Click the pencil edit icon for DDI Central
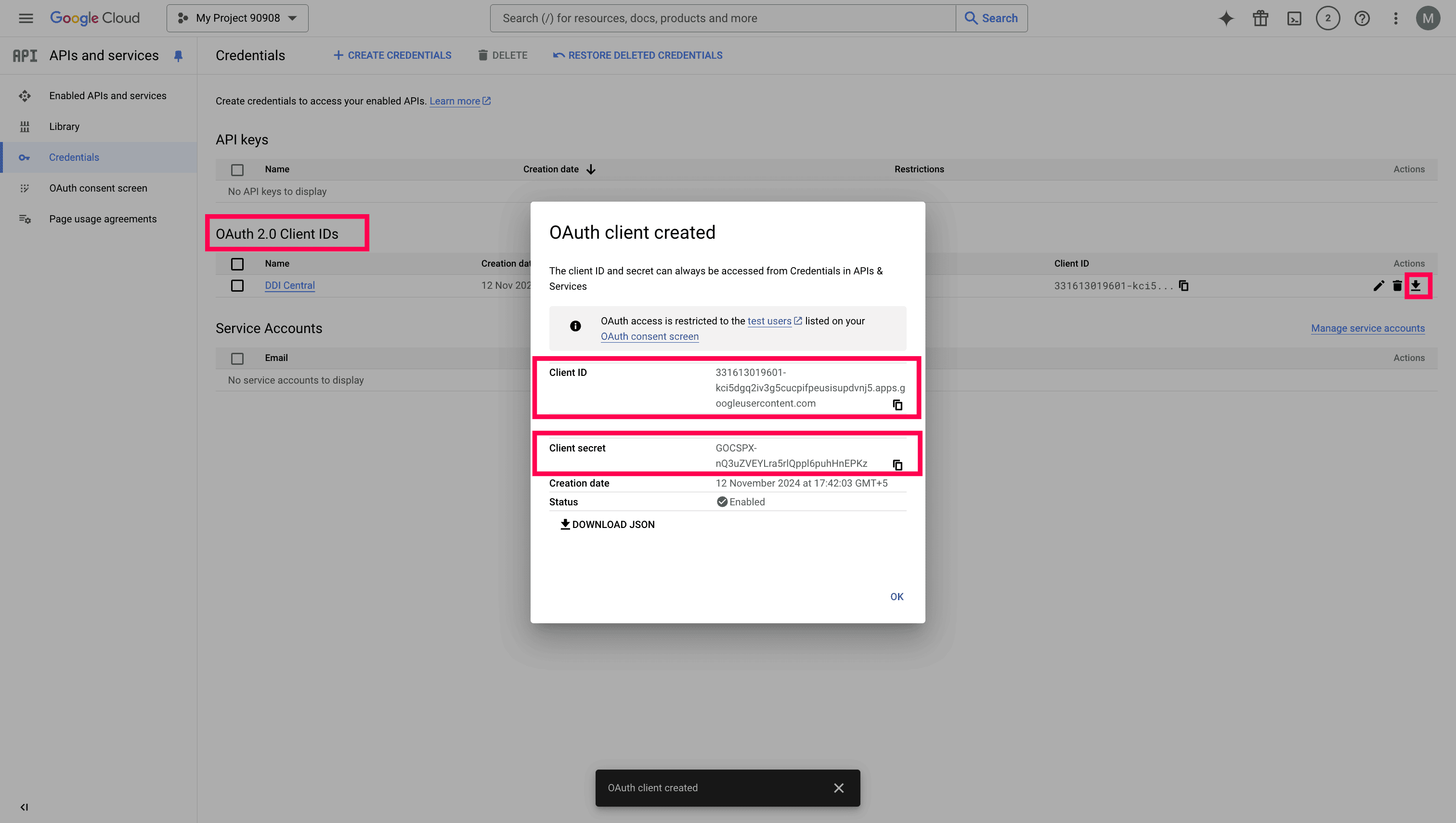This screenshot has width=1456, height=823. (1378, 285)
